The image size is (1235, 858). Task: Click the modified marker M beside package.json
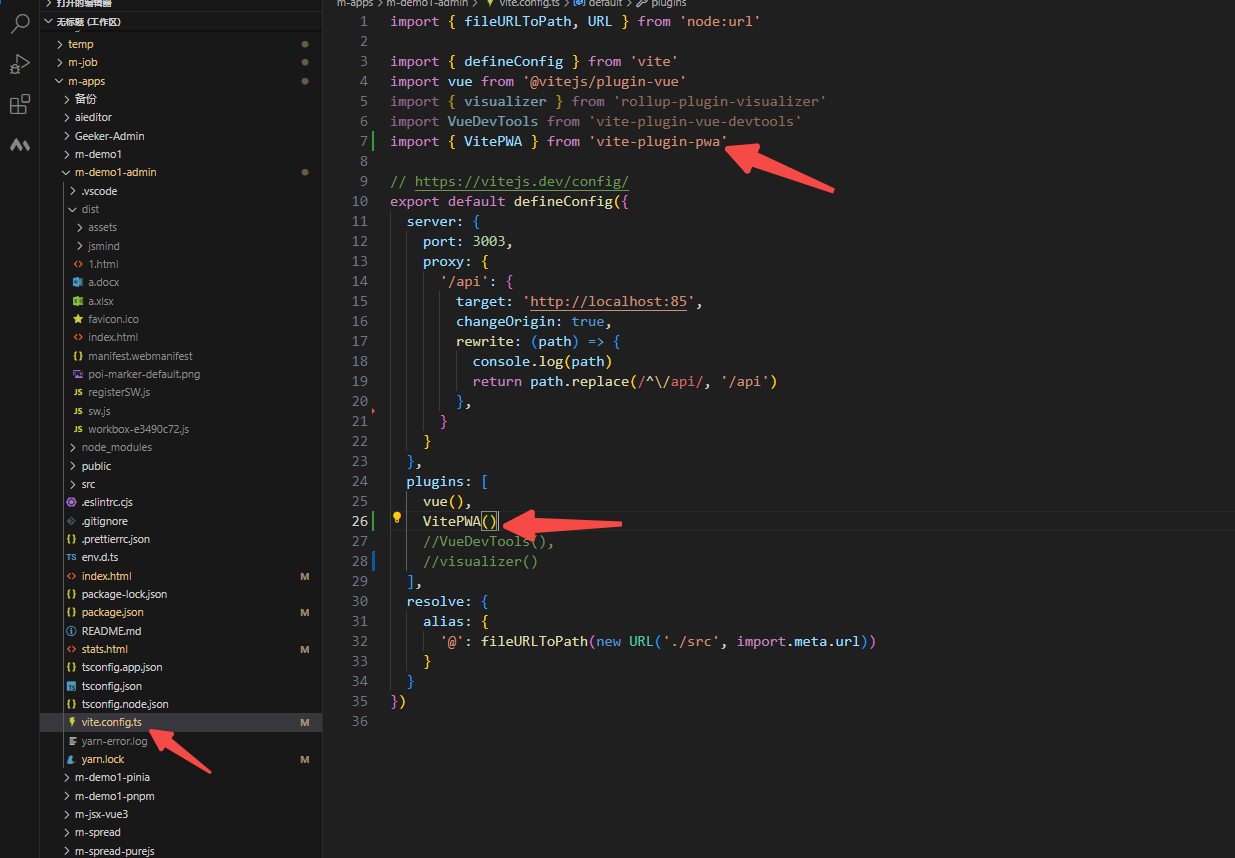(x=304, y=612)
